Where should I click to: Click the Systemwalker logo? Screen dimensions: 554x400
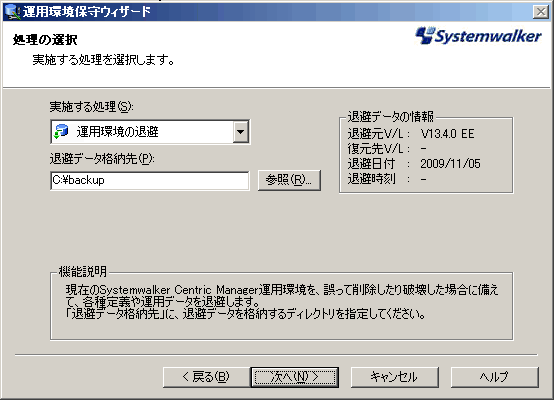[x=478, y=35]
